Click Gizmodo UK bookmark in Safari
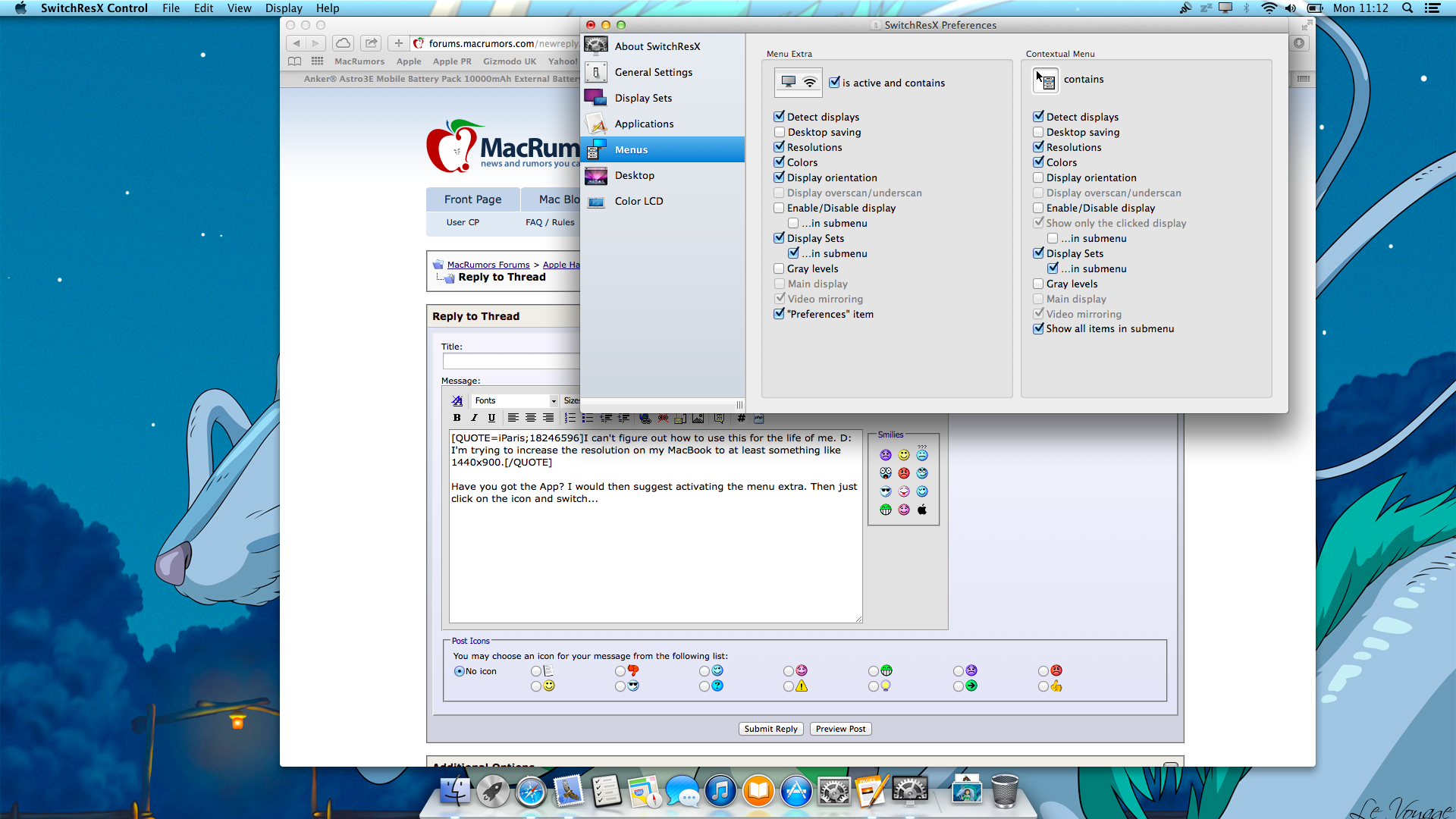Screen dimensions: 1456x819 point(510,61)
